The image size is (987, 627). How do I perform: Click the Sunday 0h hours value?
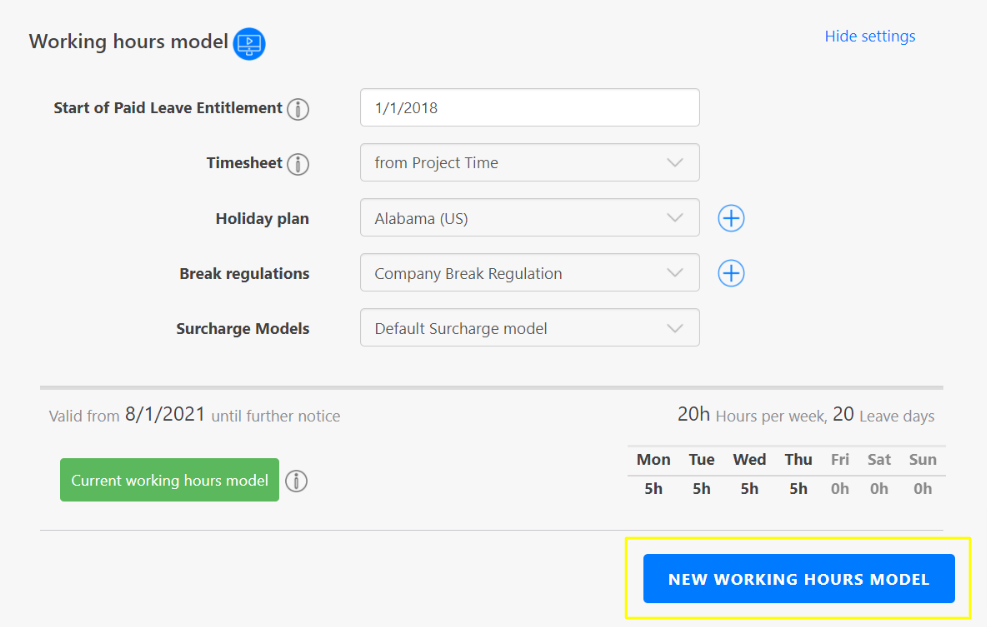(x=922, y=489)
